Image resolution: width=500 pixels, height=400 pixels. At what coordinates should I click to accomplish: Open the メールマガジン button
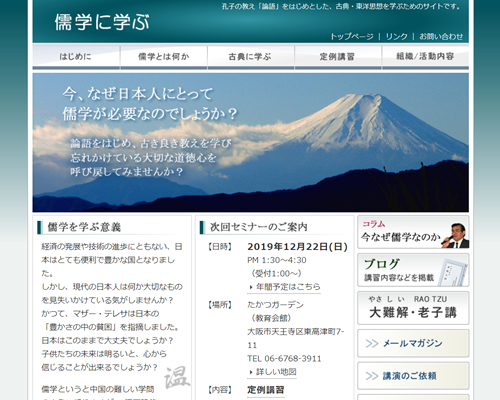413,343
